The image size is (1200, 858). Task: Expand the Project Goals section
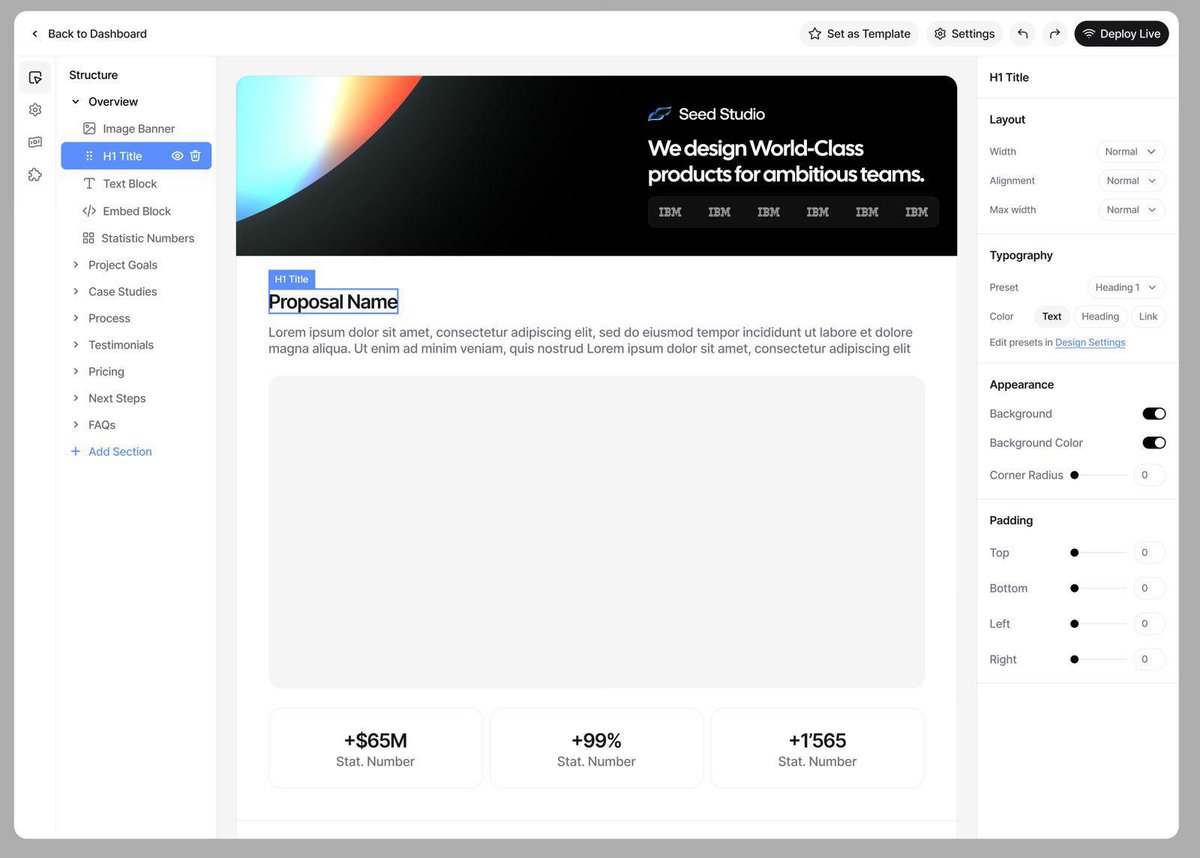point(75,265)
